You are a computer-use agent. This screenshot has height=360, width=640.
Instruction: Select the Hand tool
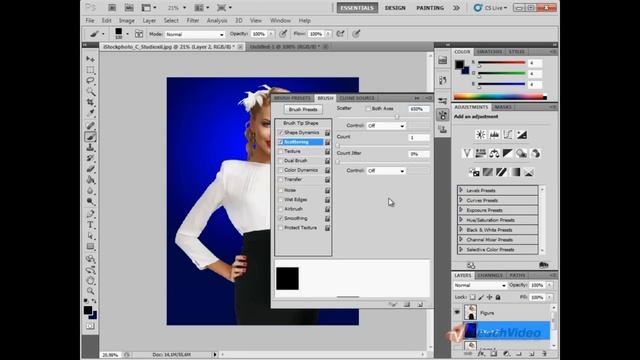90,281
